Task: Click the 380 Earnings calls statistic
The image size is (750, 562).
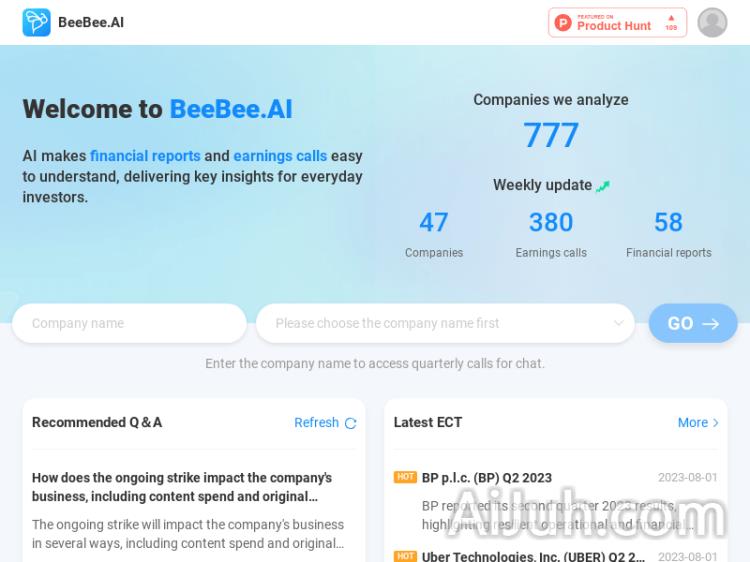Action: [x=551, y=222]
